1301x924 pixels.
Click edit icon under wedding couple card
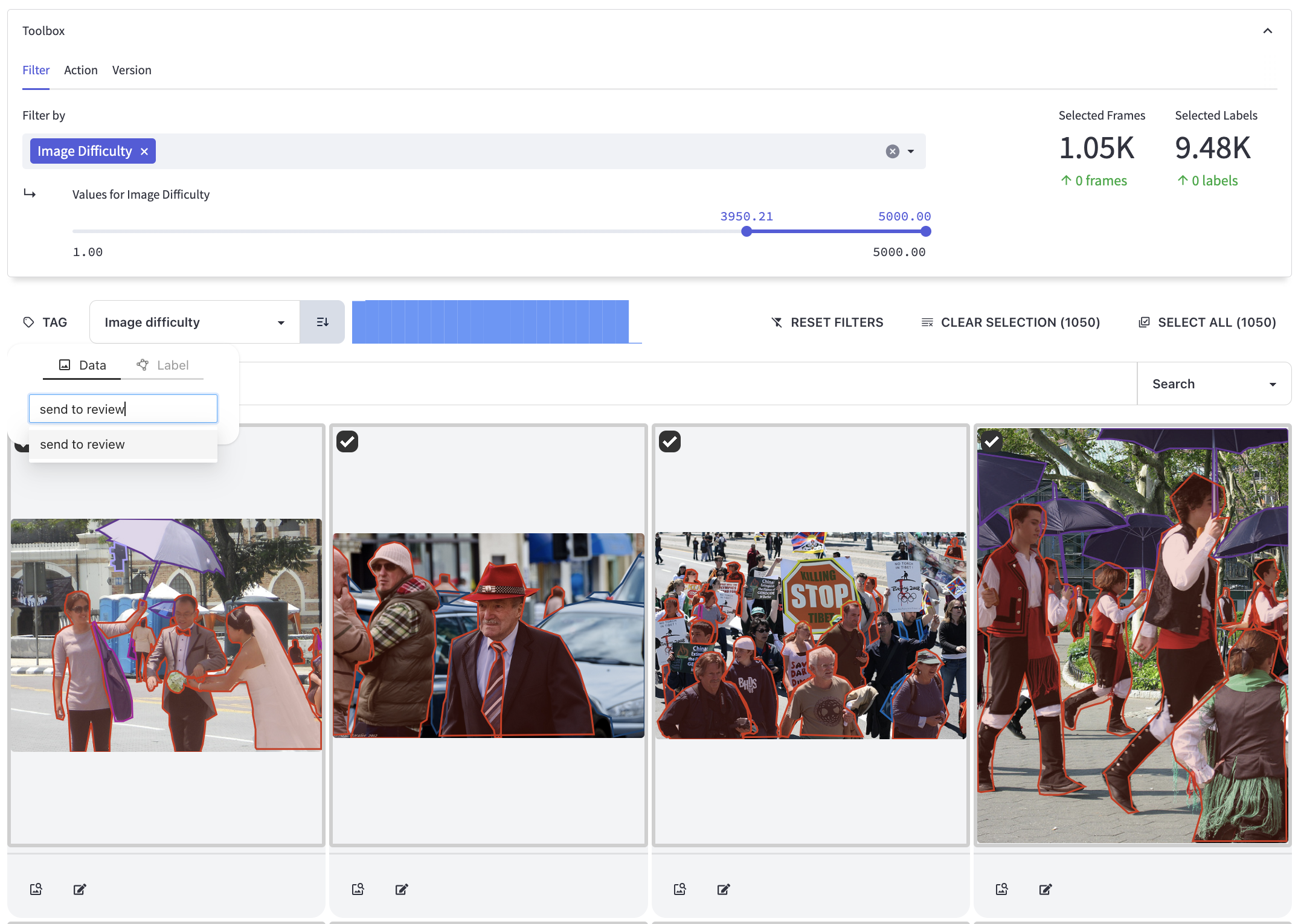coord(80,889)
